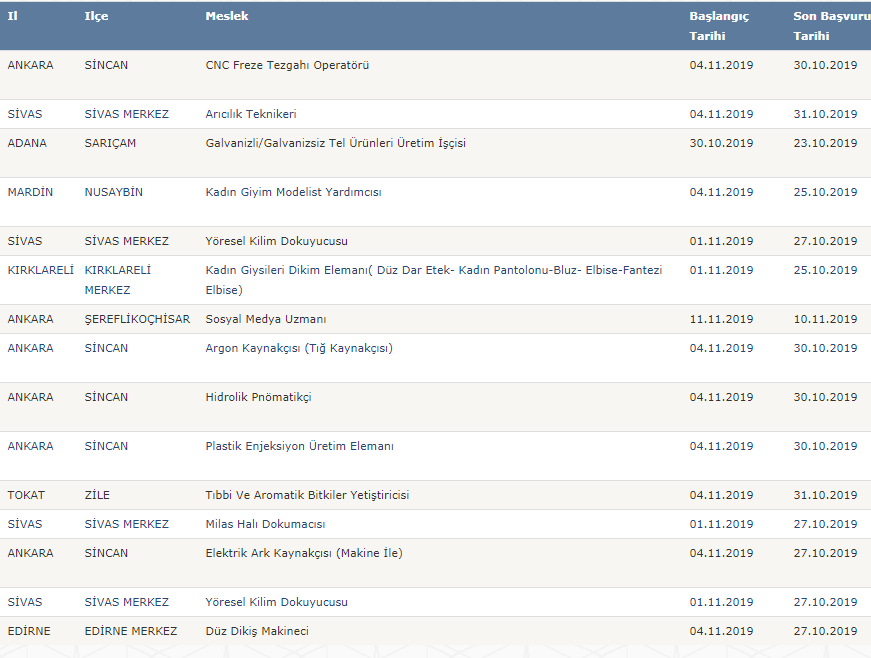Sort by Başlangıç Tarihi column header
The height and width of the screenshot is (658, 871).
point(719,26)
